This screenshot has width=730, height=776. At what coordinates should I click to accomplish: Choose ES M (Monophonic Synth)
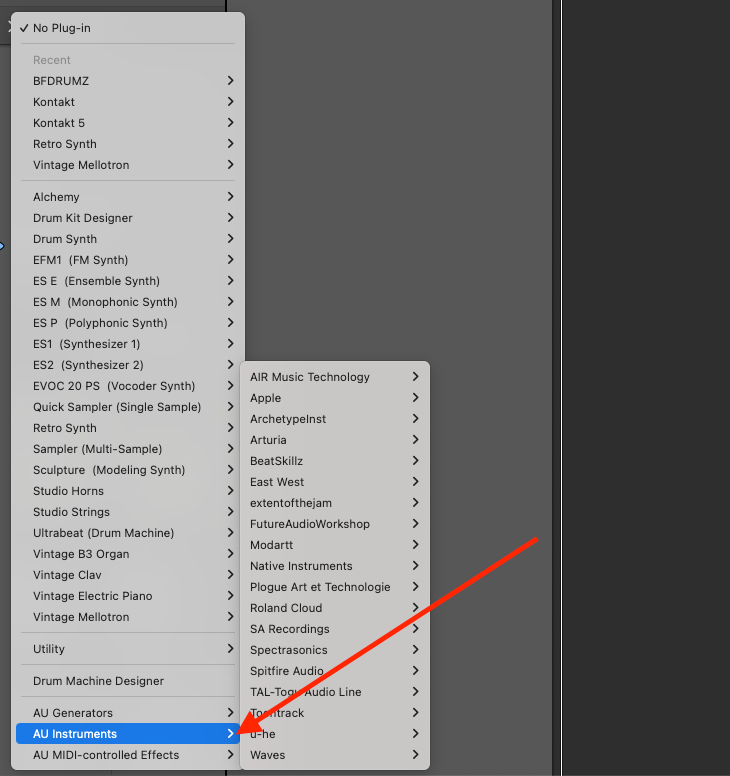coord(128,302)
